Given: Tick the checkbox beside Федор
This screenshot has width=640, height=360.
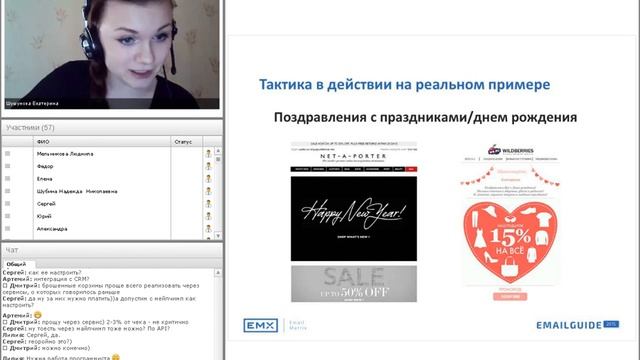Looking at the screenshot, I should click(x=7, y=166).
